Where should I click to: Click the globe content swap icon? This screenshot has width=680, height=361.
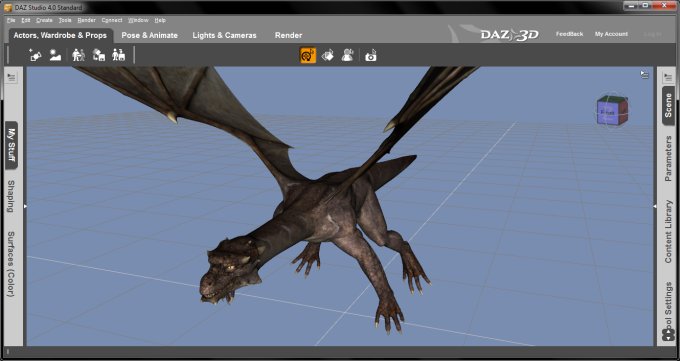(99, 55)
